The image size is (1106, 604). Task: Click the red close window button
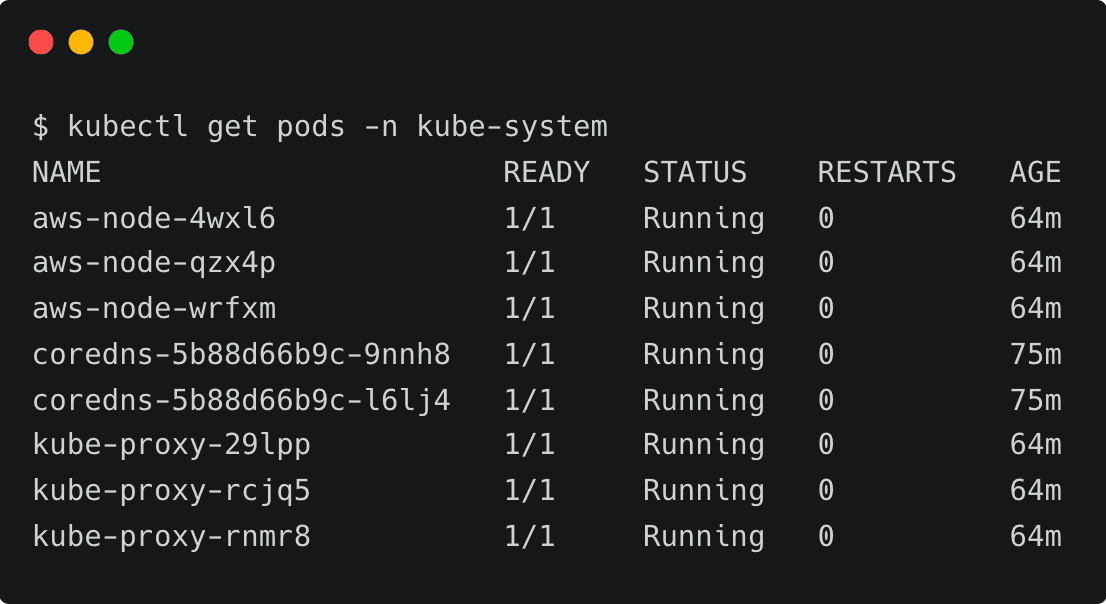click(x=41, y=42)
